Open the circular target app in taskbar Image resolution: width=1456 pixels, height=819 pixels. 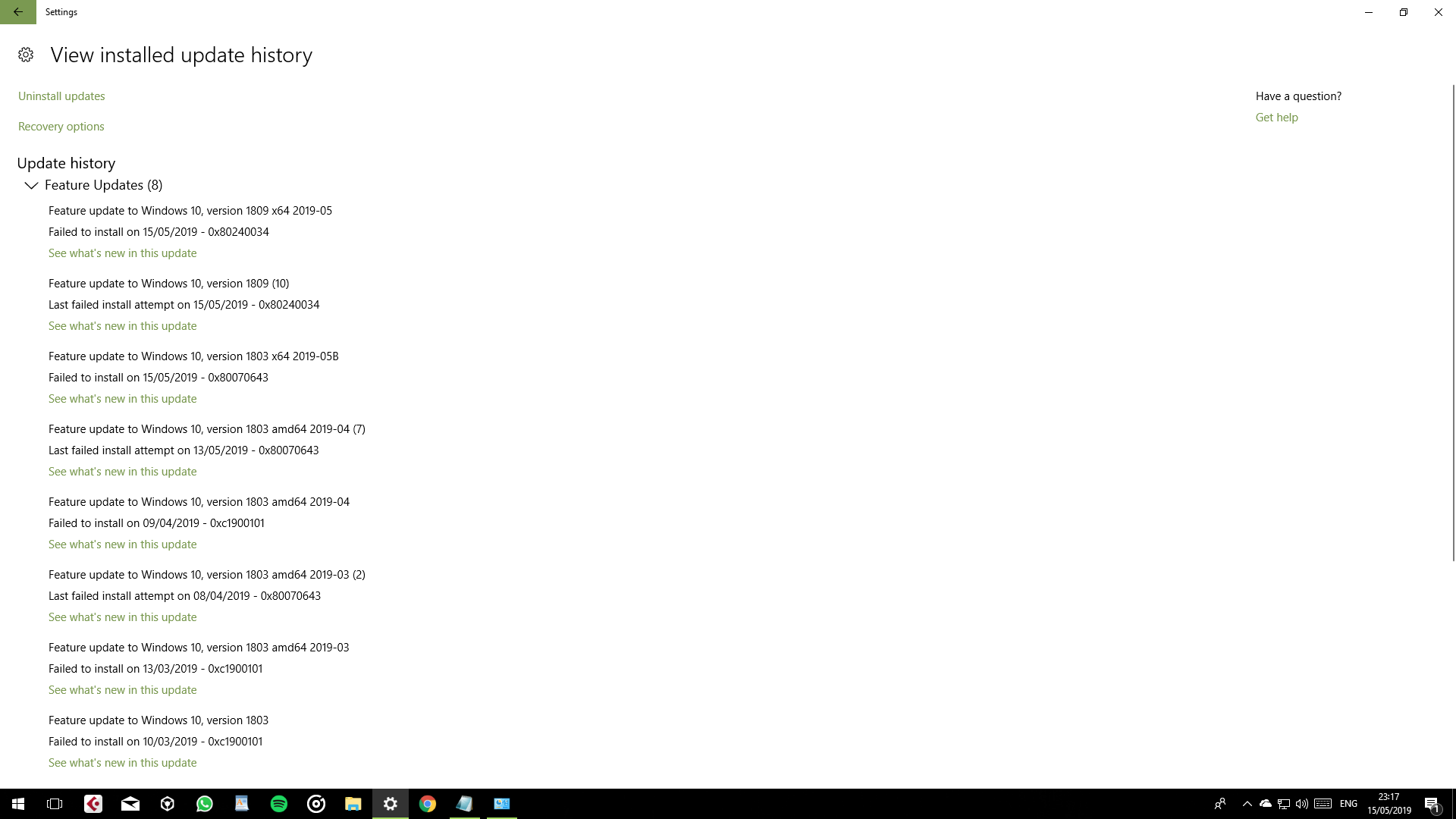316,804
